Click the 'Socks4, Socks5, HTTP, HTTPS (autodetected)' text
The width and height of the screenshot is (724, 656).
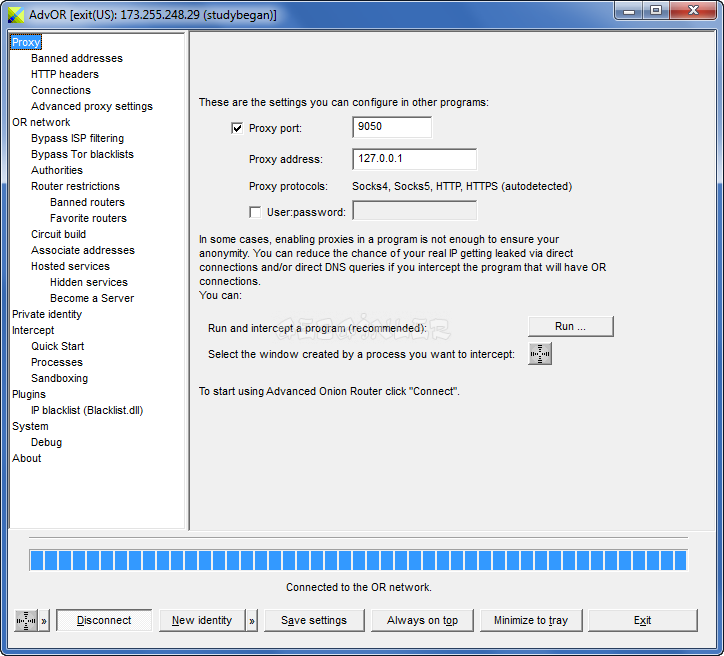coord(462,186)
